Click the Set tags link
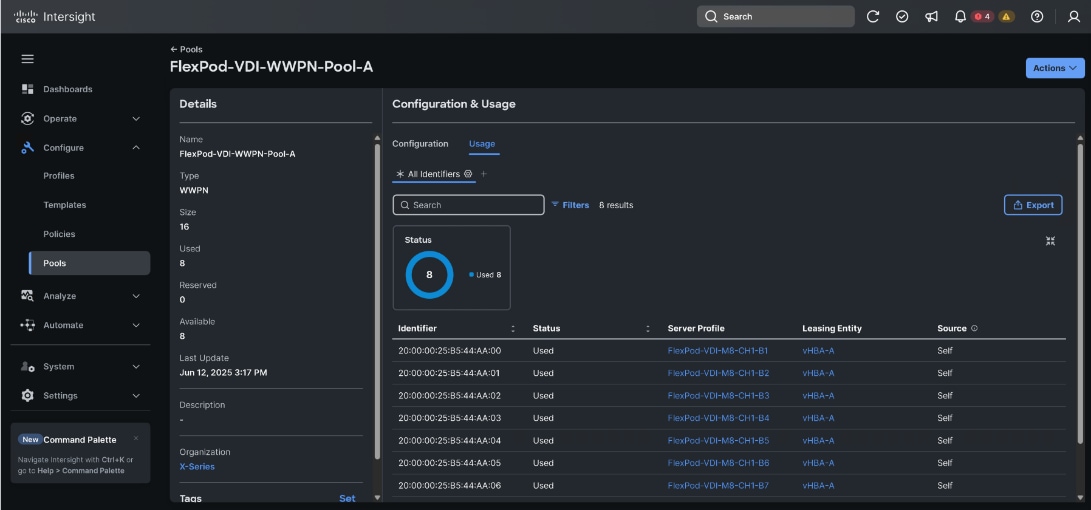 click(347, 498)
